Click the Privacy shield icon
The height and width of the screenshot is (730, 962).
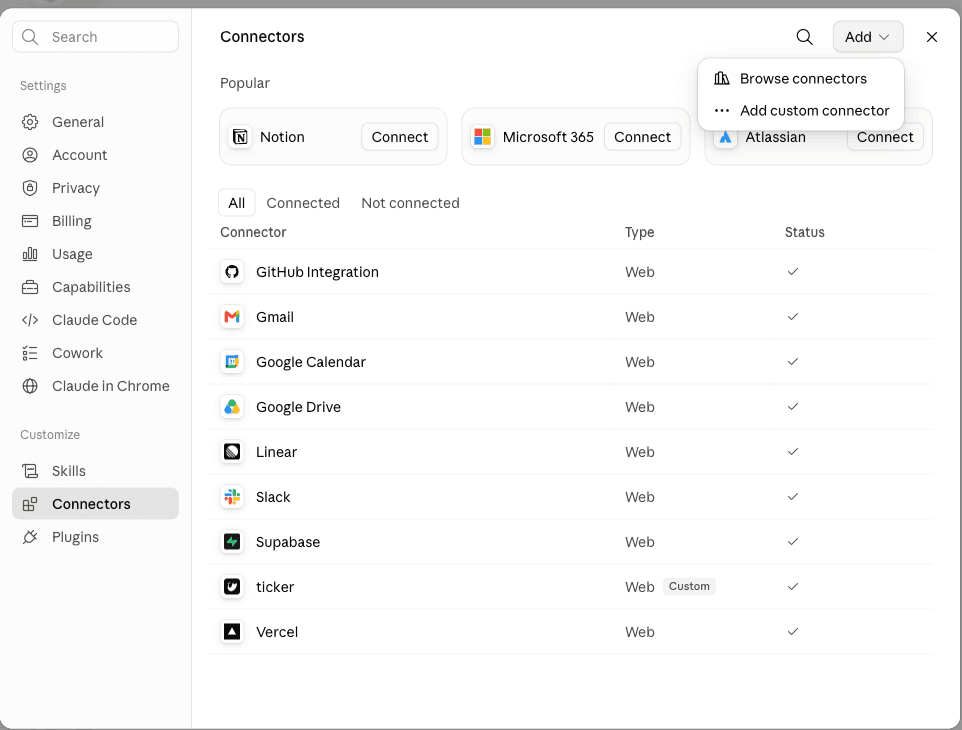pyautogui.click(x=29, y=188)
